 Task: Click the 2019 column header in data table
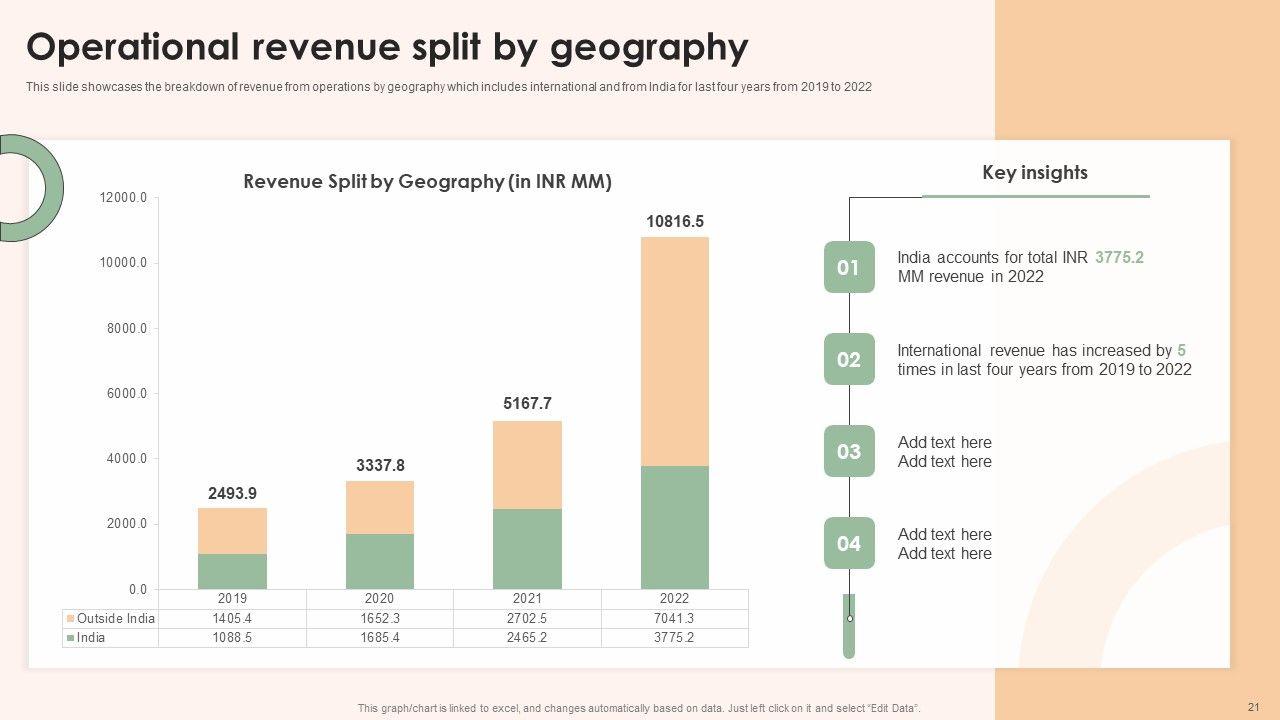click(232, 599)
